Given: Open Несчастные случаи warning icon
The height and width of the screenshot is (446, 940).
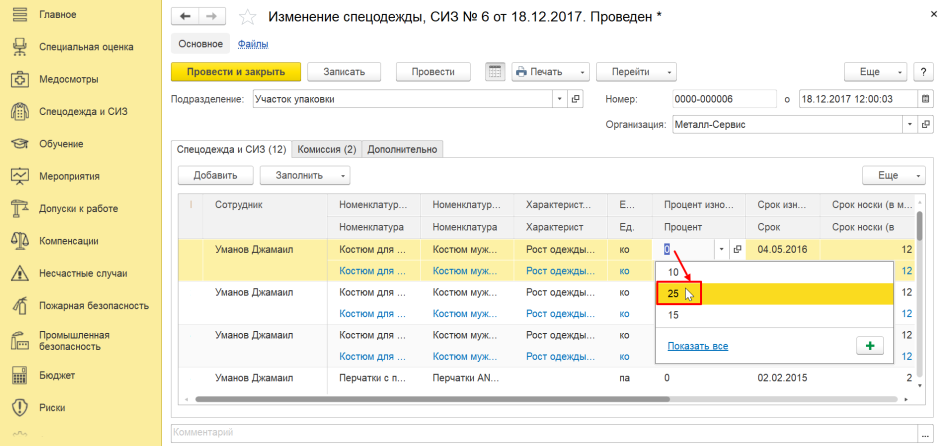Looking at the screenshot, I should 20,273.
